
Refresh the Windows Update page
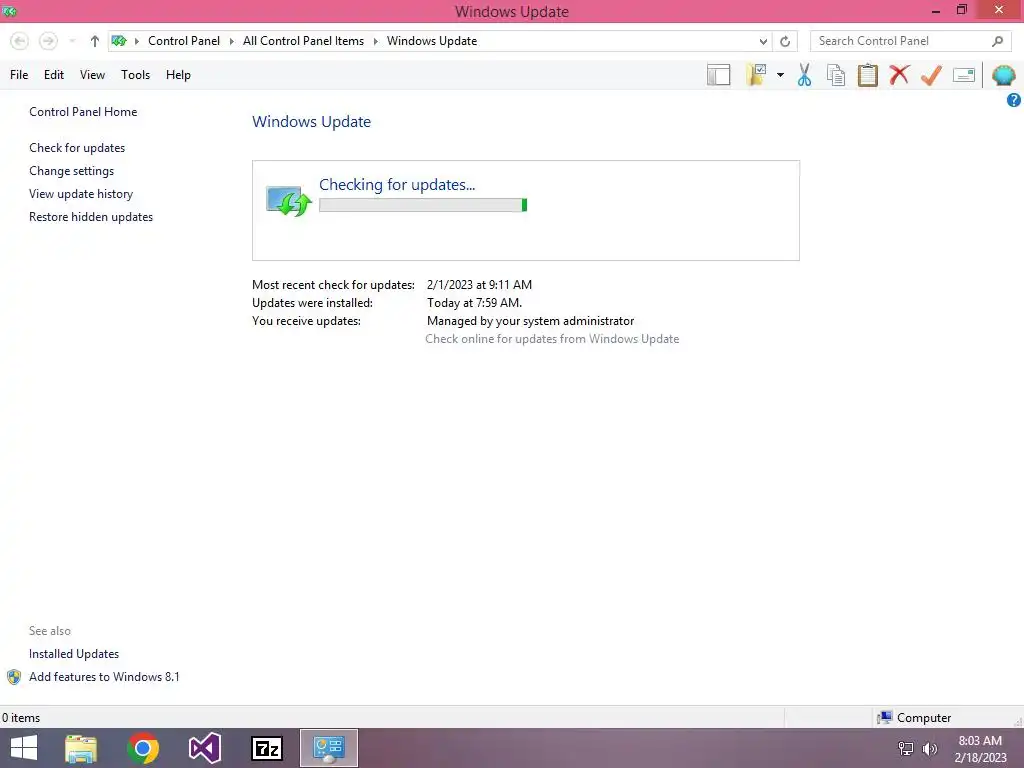pyautogui.click(x=785, y=41)
